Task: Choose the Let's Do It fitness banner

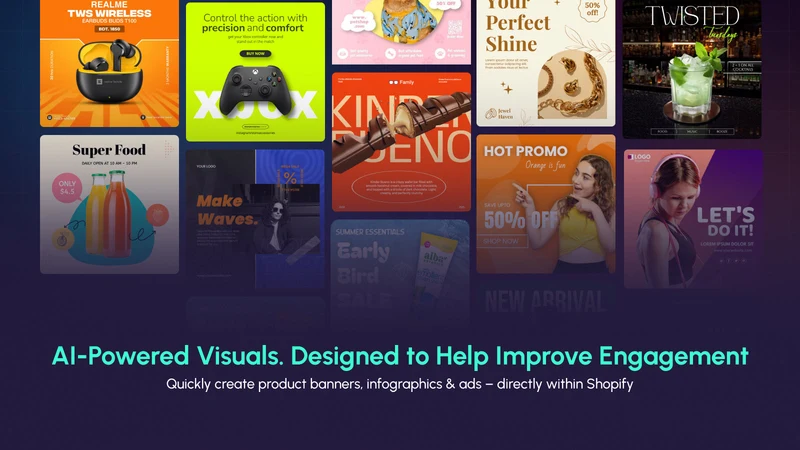Action: 693,218
